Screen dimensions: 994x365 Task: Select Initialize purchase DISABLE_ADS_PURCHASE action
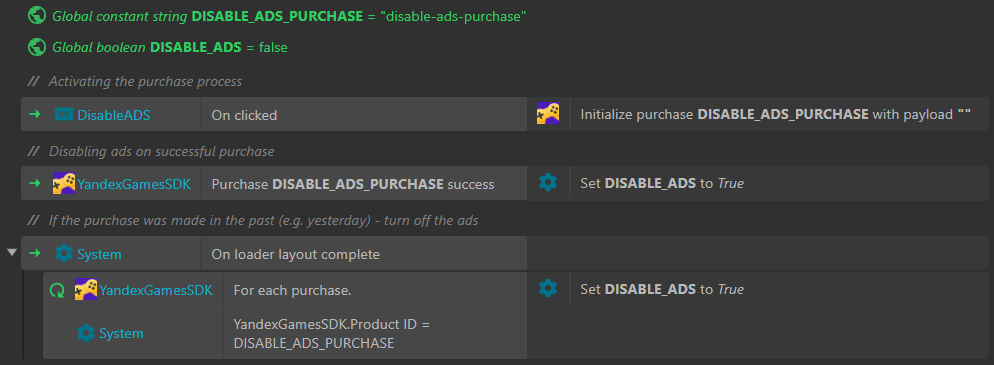[779, 115]
